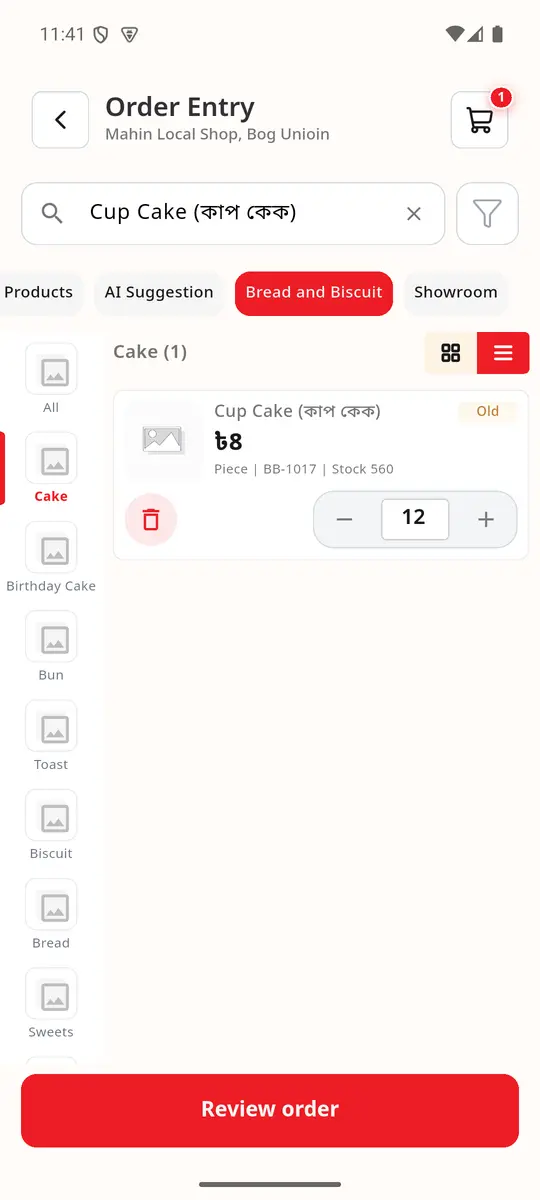Viewport: 540px width, 1200px height.
Task: Switch to the Showroom tab
Action: (x=456, y=293)
